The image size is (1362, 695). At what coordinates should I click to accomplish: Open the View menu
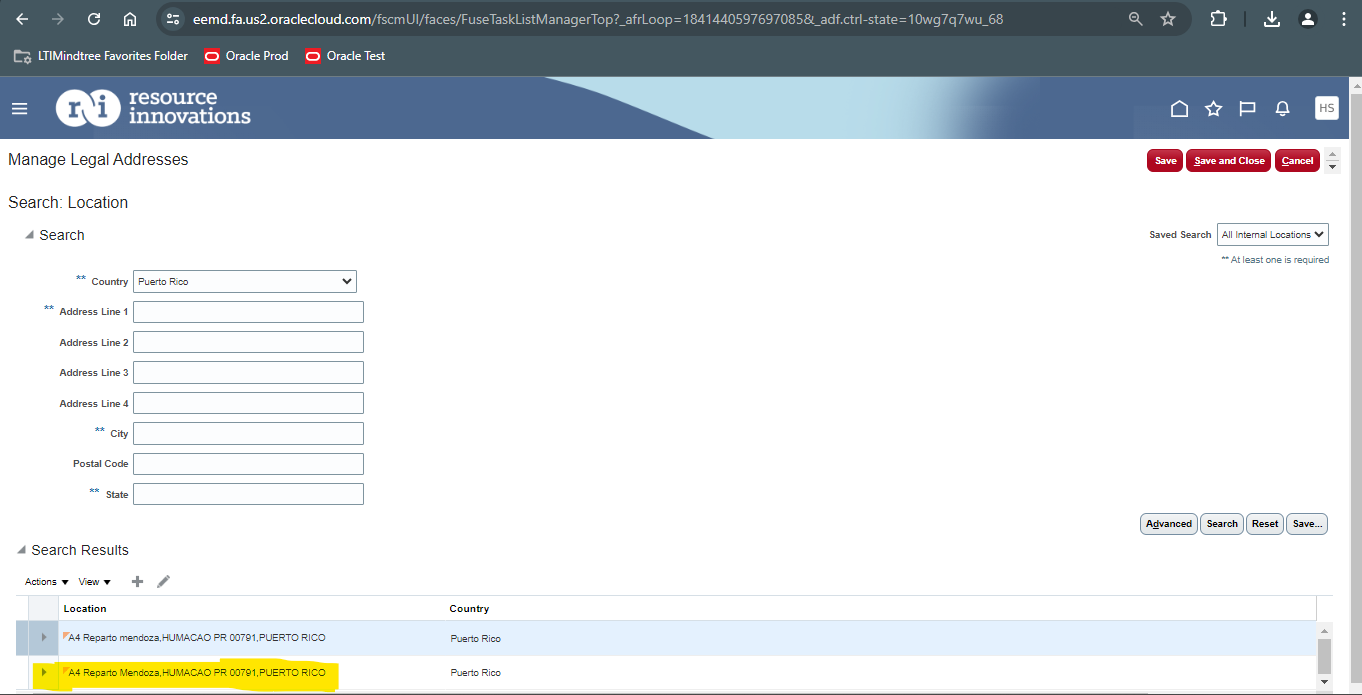[93, 581]
